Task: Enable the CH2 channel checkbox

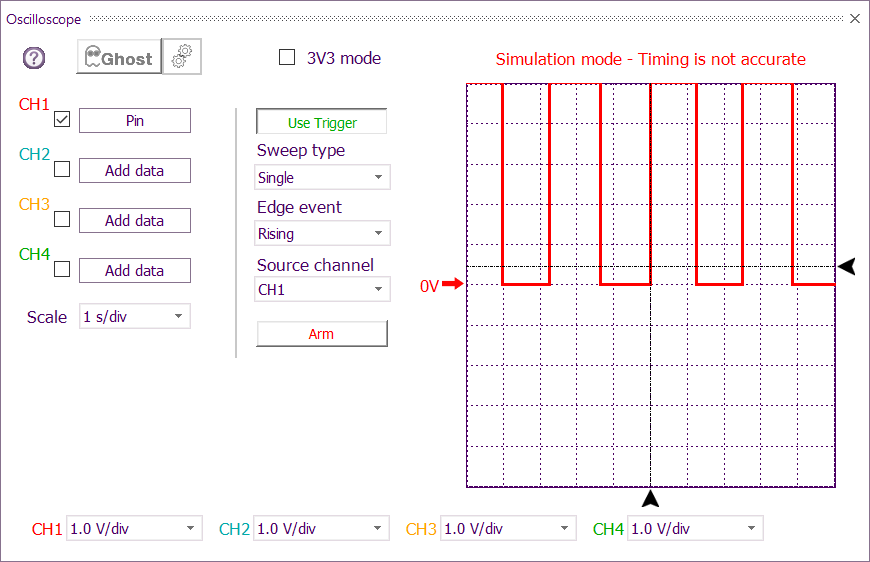Action: point(62,170)
